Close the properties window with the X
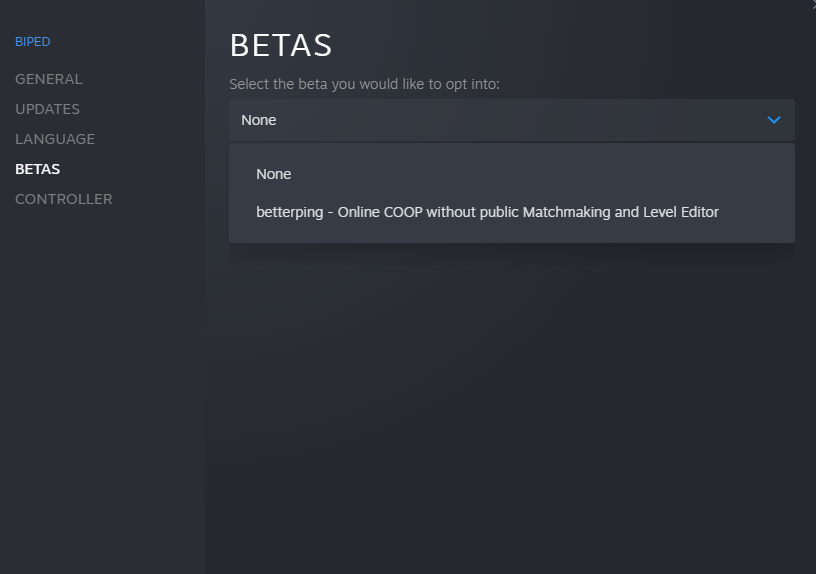This screenshot has height=574, width=816. (812, 4)
